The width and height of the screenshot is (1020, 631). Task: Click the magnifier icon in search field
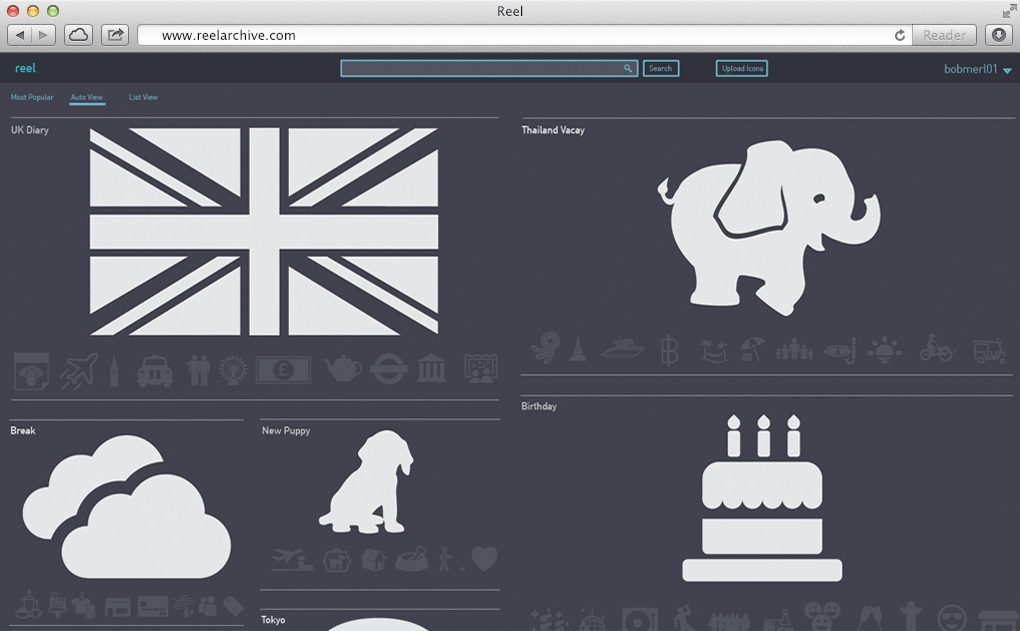click(628, 68)
